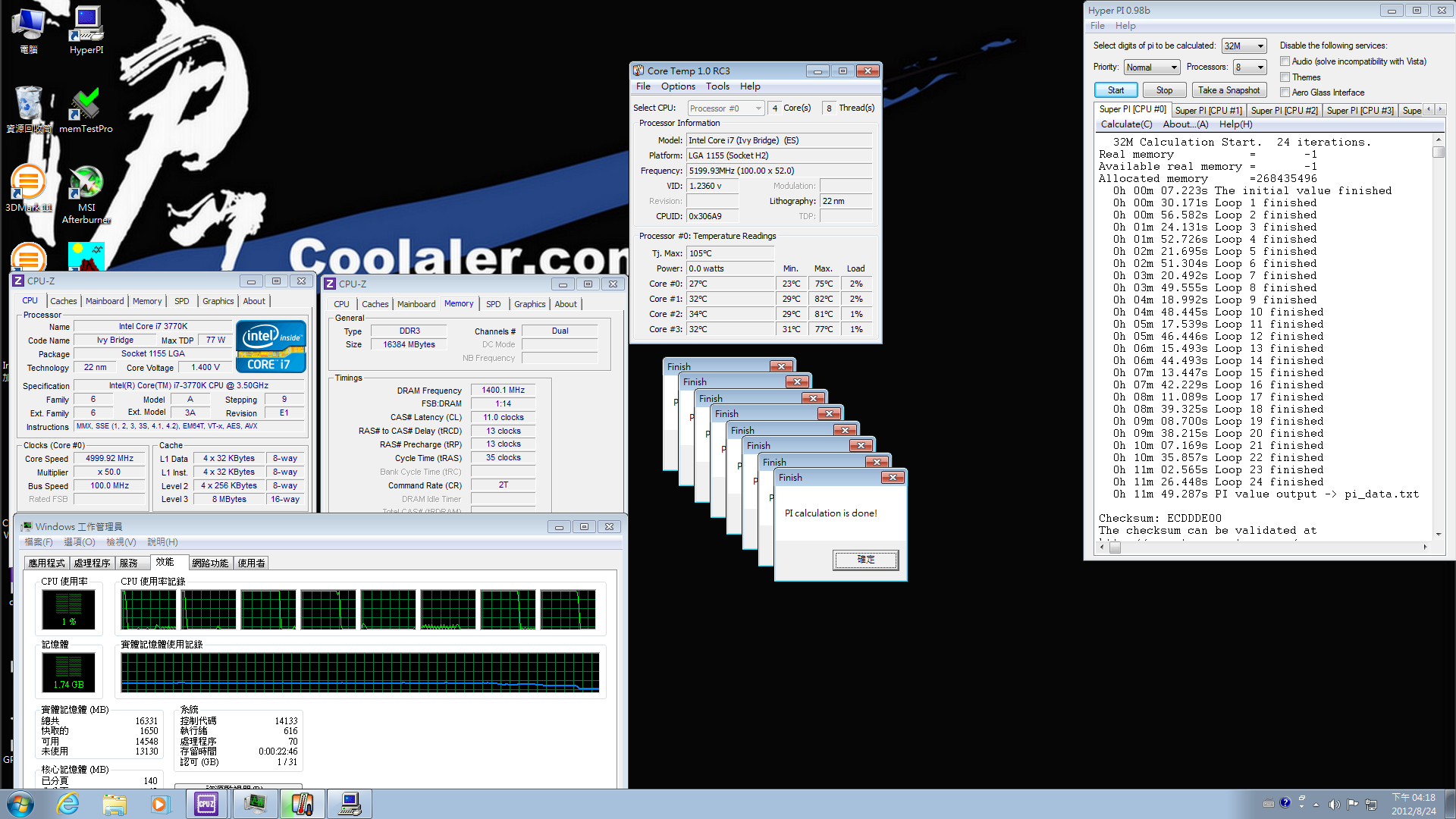Viewport: 1456px width, 819px height.
Task: Open the Select CPU Processor #0 dropdown
Action: (726, 108)
